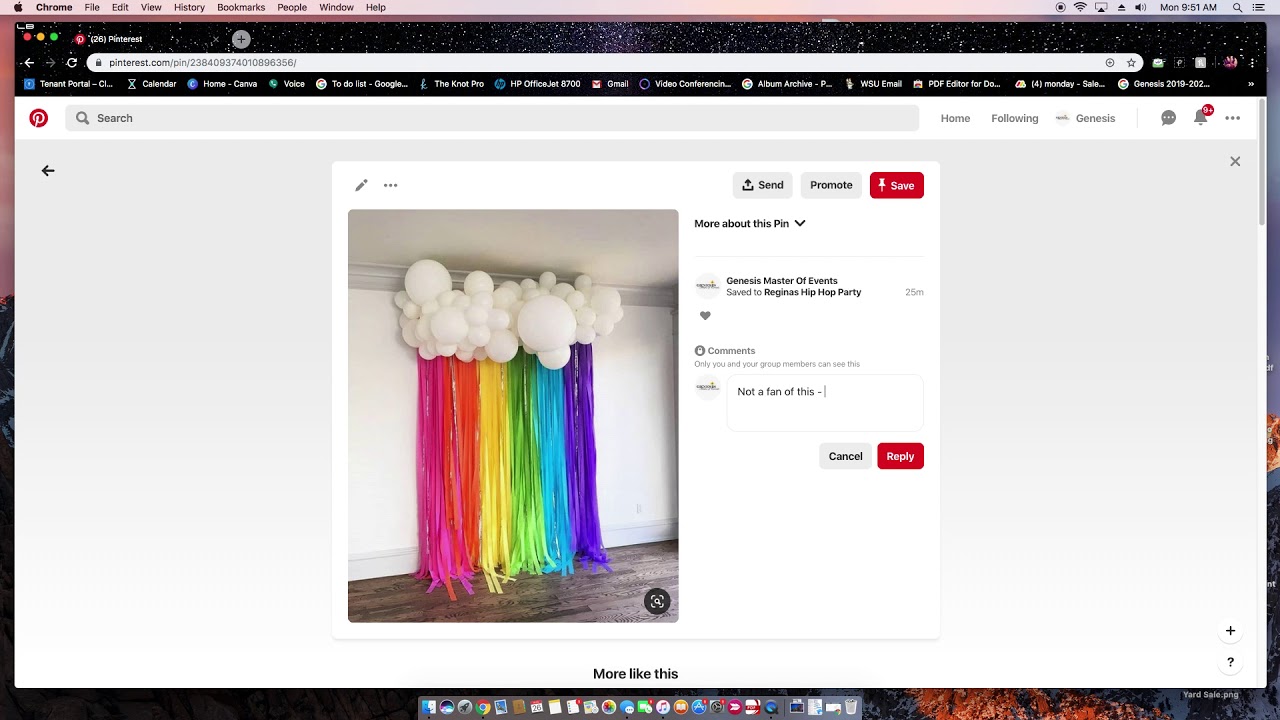Screen dimensions: 1280x720
Task: Click the back arrow beside the pin
Action: click(48, 171)
